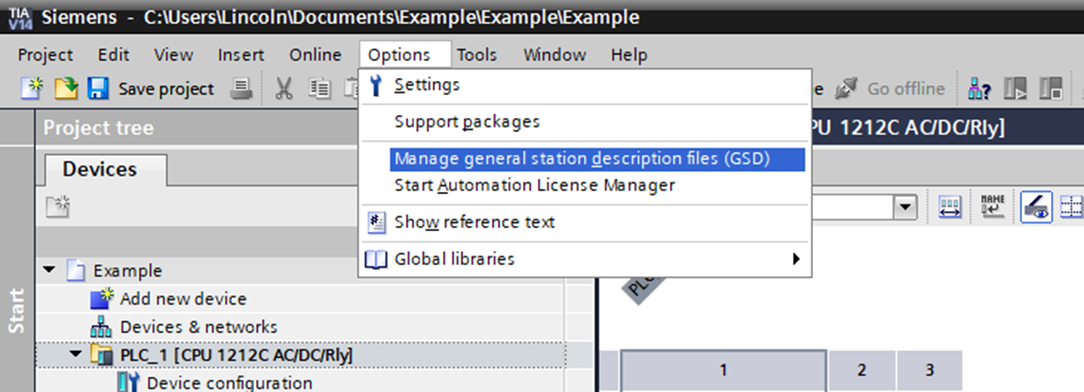
Task: Save the project using the floppy disk icon
Action: (x=97, y=88)
